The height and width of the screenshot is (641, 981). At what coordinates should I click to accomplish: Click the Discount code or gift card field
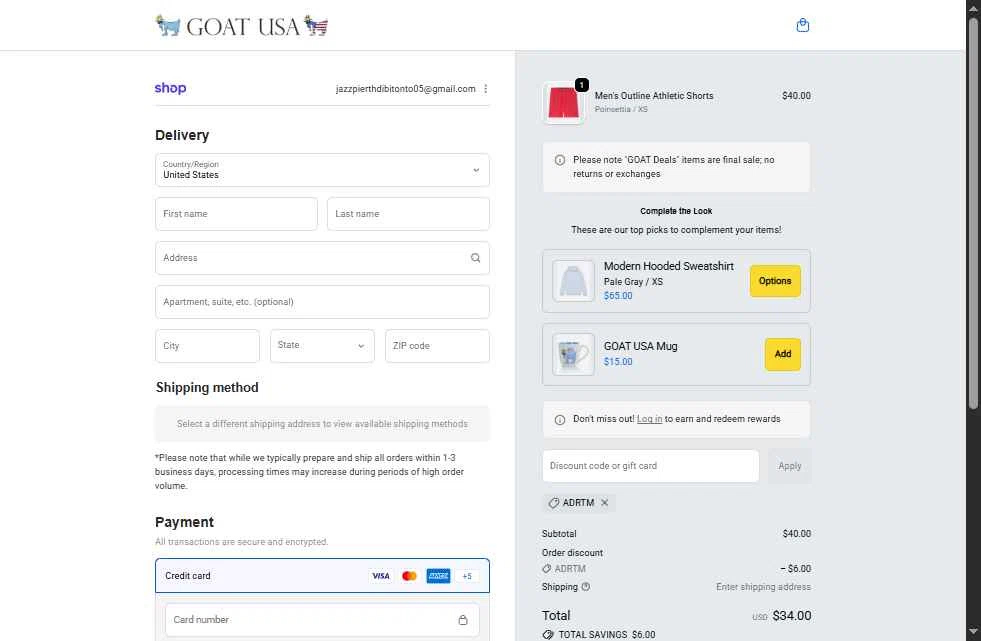click(651, 466)
